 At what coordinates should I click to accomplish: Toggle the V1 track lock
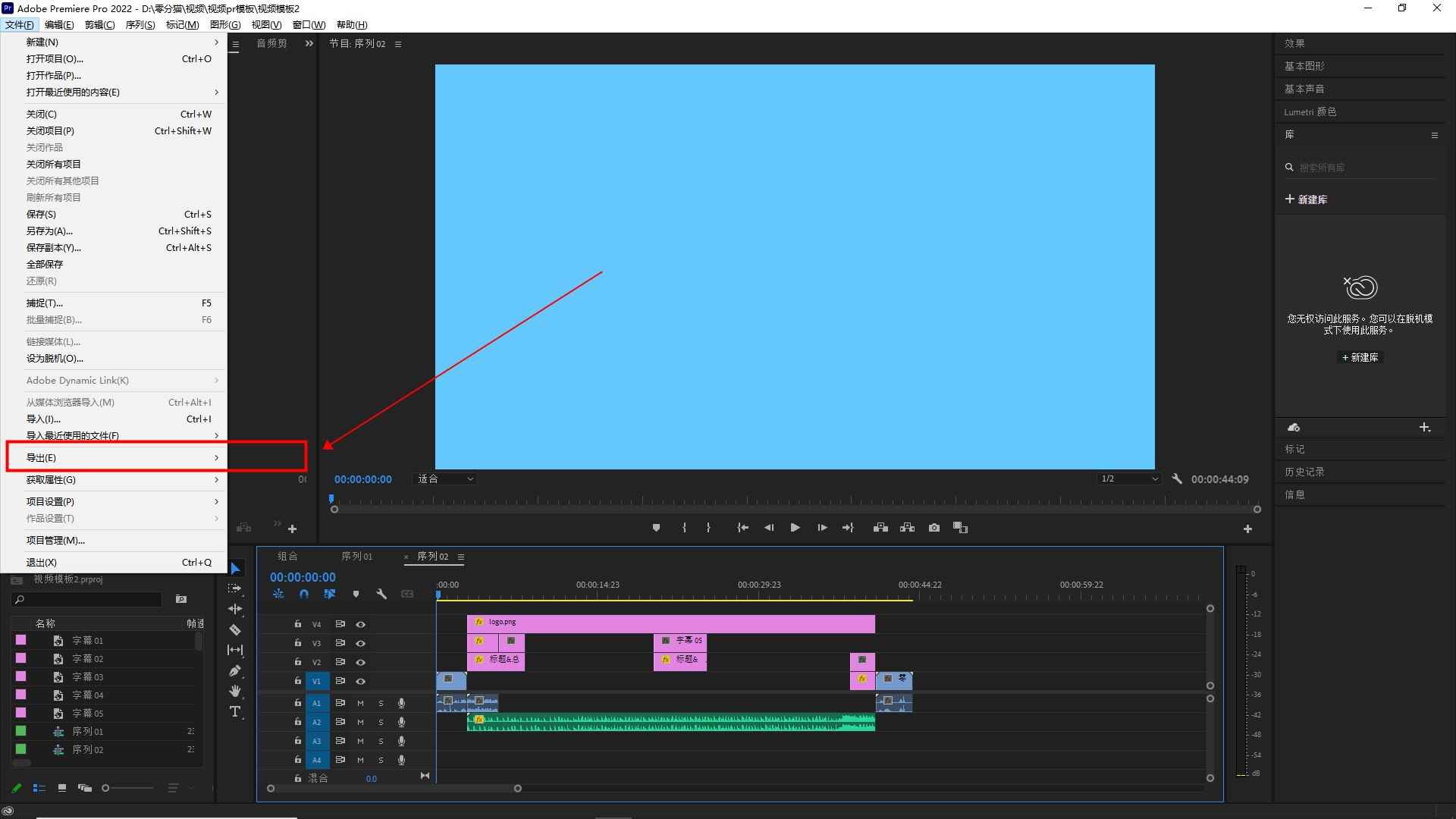tap(297, 681)
